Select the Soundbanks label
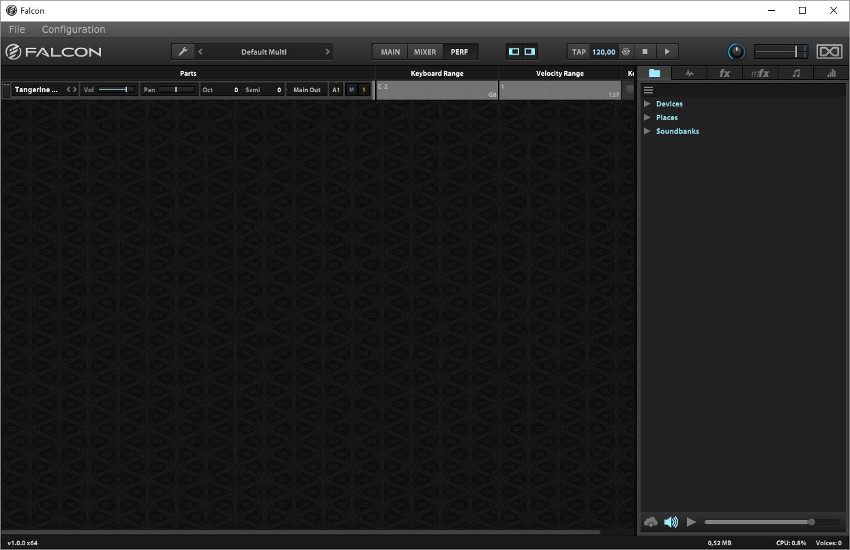The width and height of the screenshot is (850, 550). pos(677,131)
